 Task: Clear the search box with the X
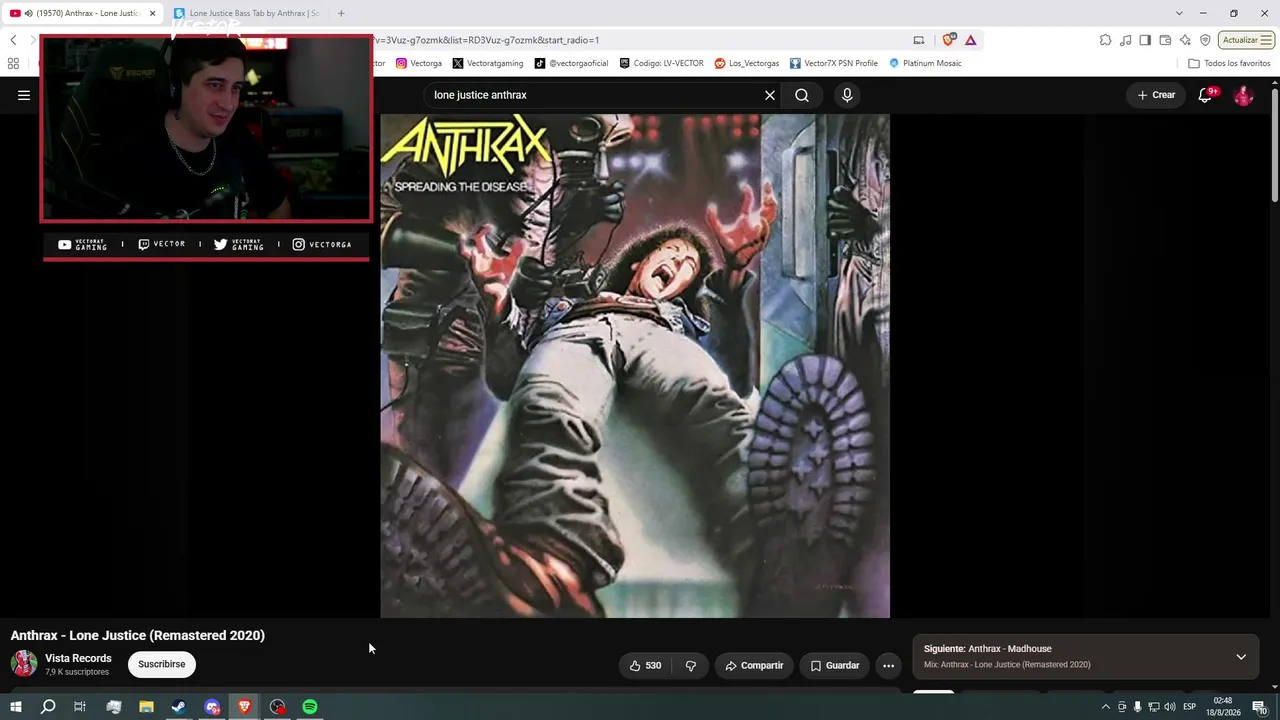click(x=770, y=95)
